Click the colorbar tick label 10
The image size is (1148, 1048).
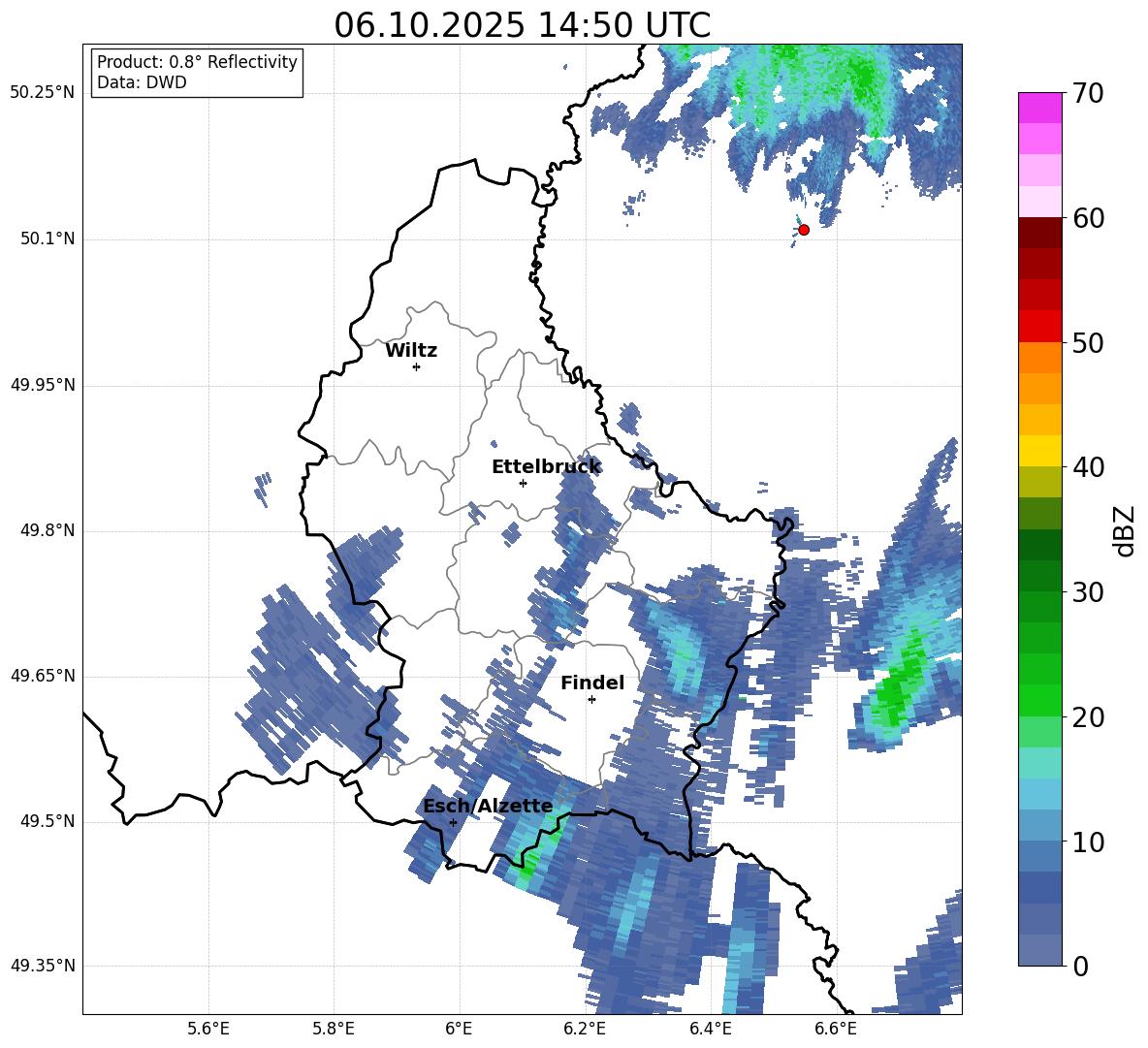point(1088,842)
